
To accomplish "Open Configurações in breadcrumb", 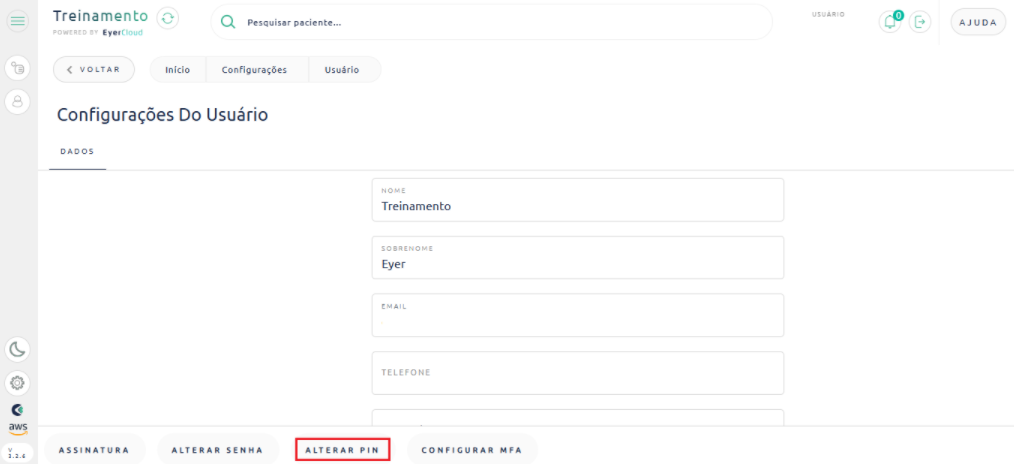I will point(254,70).
